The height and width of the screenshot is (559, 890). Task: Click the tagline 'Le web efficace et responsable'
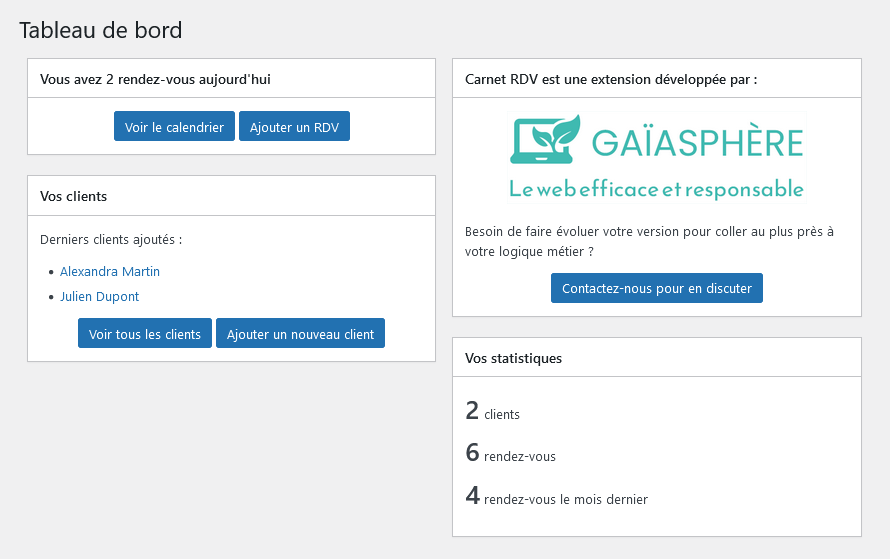pos(656,188)
